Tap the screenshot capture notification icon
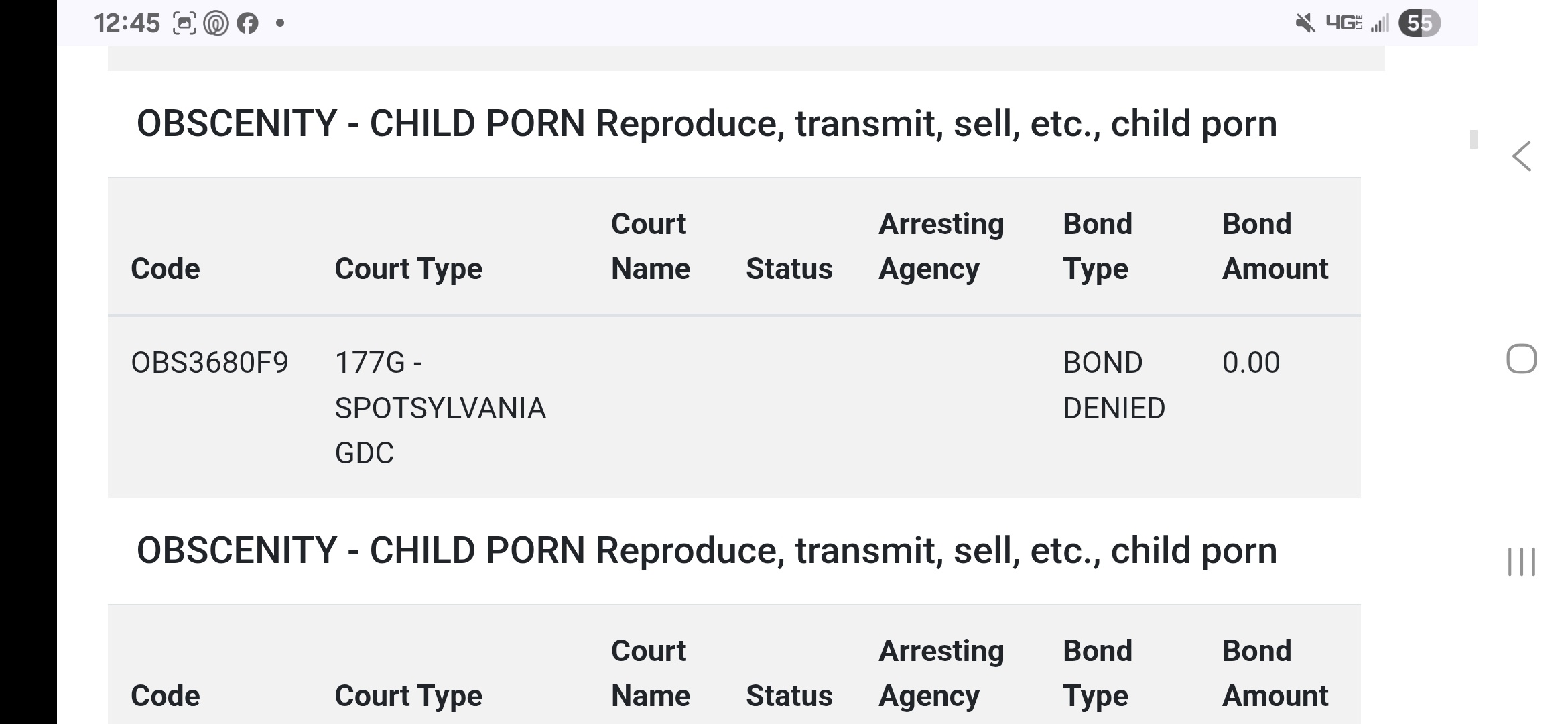 (x=184, y=23)
